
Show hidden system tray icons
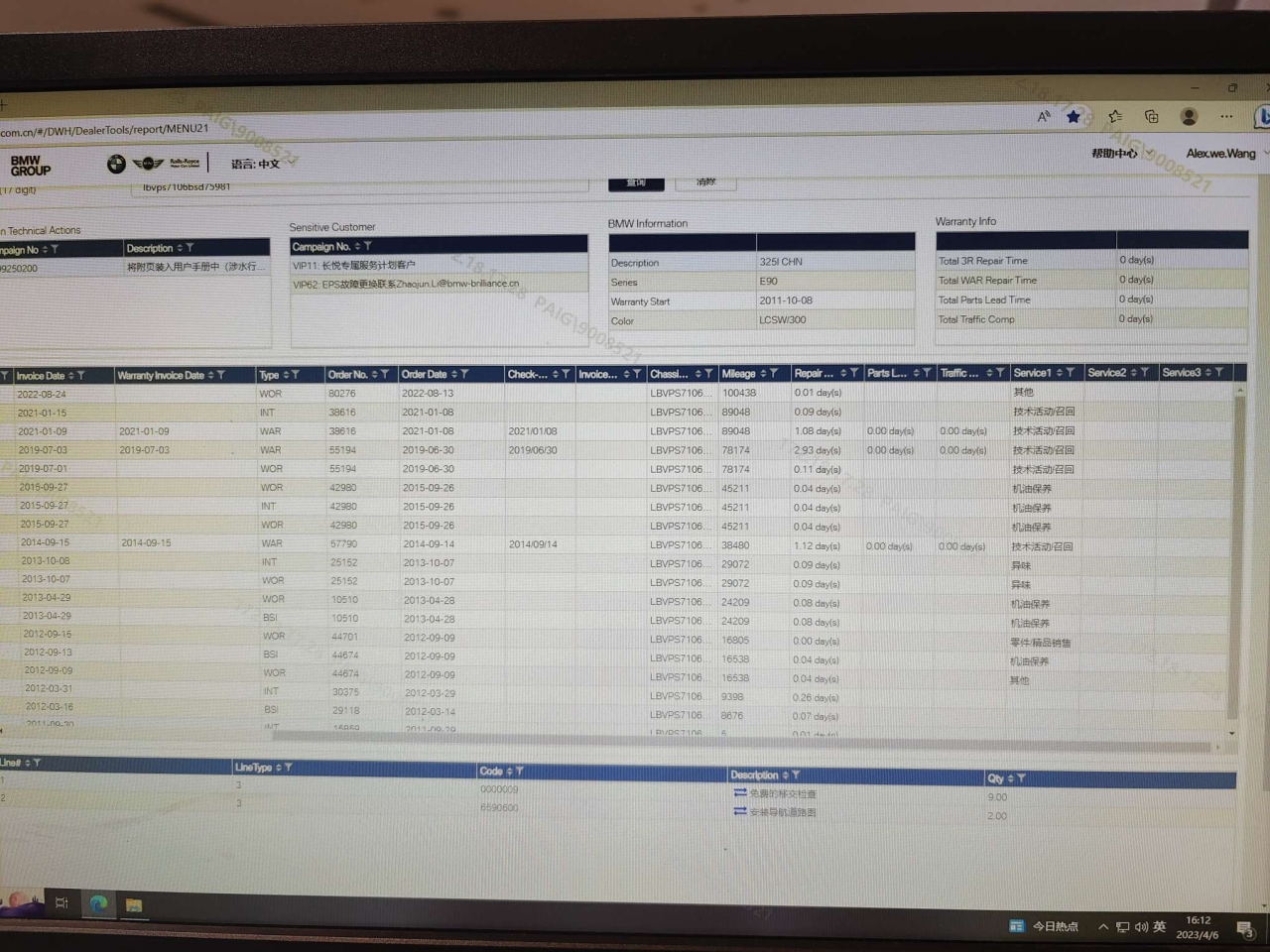(1102, 927)
